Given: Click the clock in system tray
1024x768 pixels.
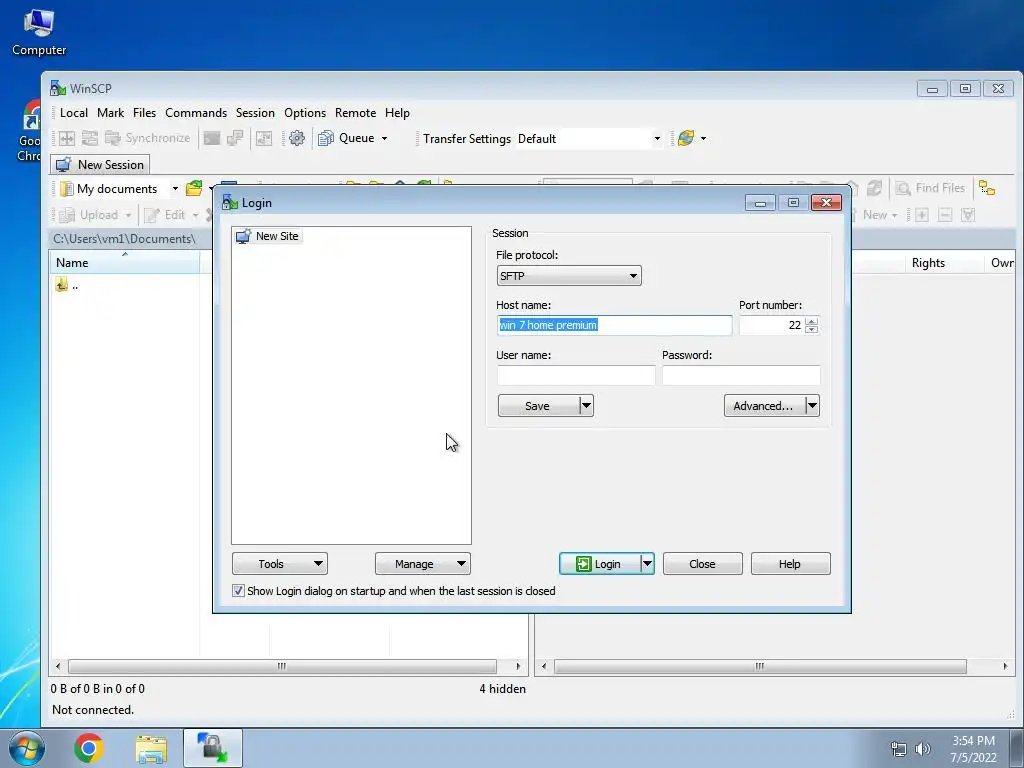Looking at the screenshot, I should coord(973,749).
